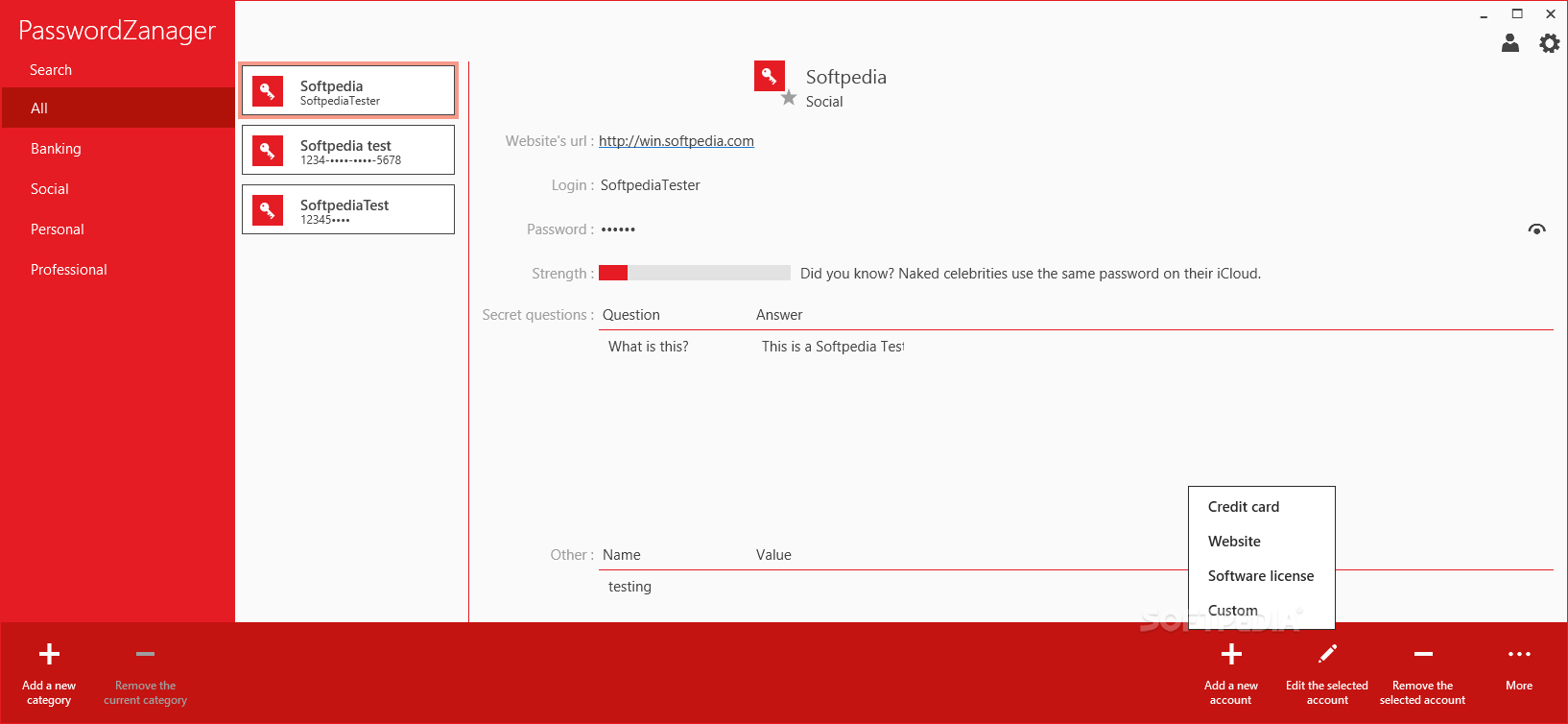Select the Professional category
This screenshot has height=724, width=1568.
pyautogui.click(x=118, y=270)
